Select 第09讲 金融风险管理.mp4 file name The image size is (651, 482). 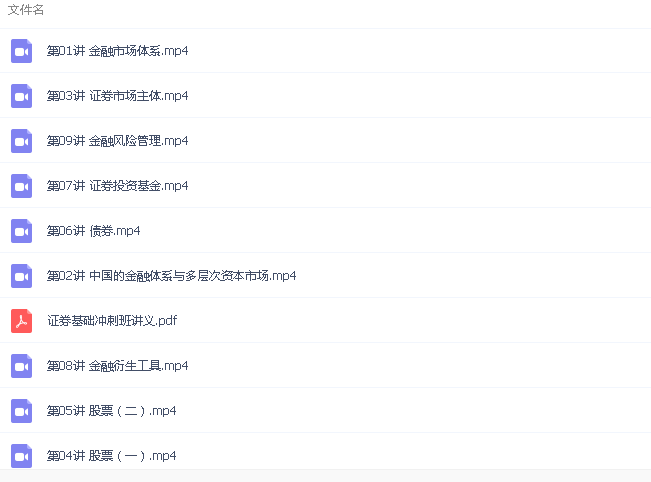[117, 141]
